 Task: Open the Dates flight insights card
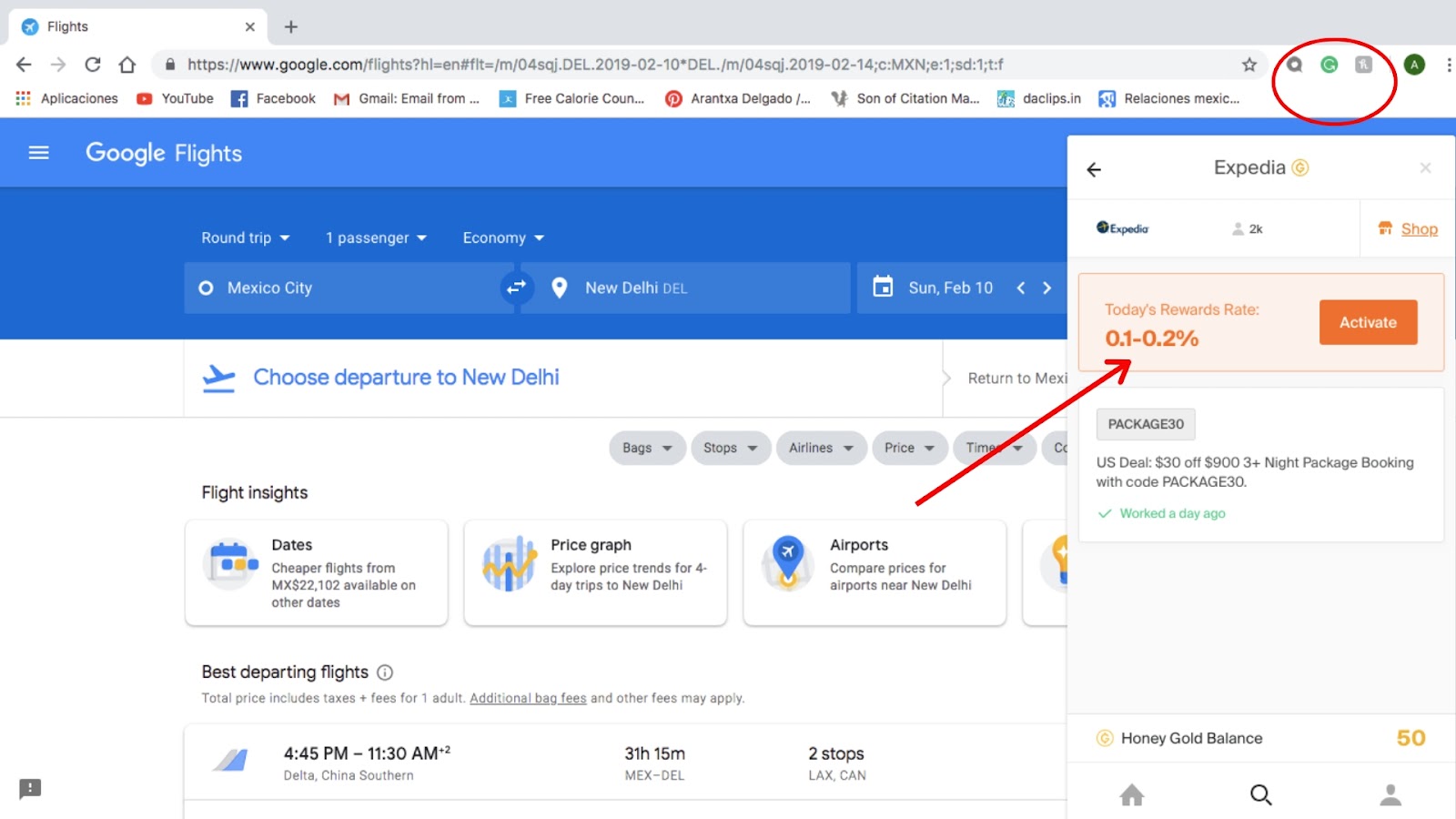click(316, 572)
